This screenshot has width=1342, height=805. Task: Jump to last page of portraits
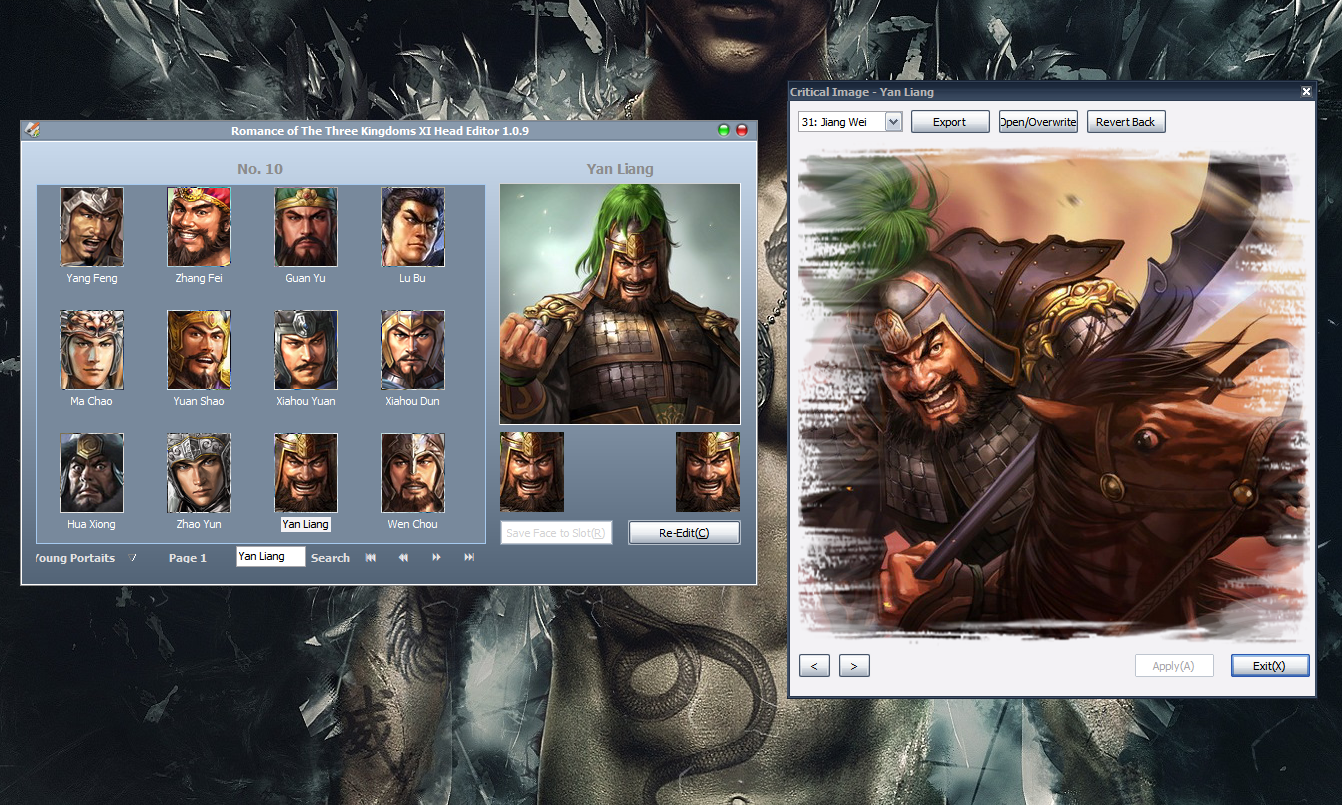point(469,557)
